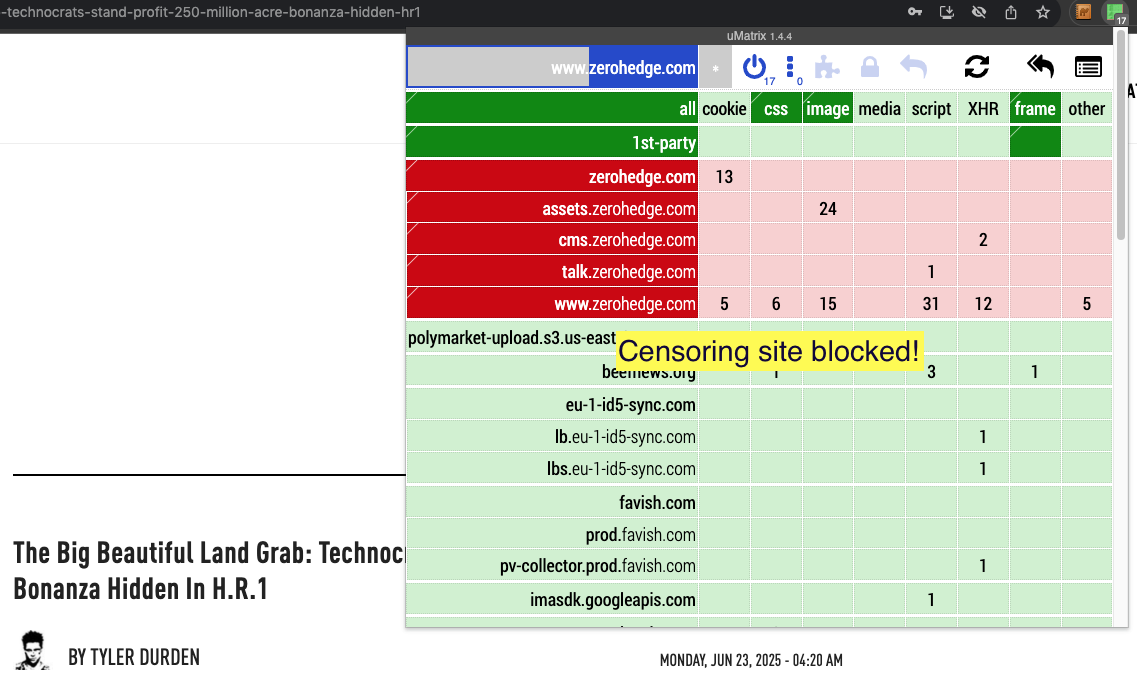Click the share icon in the address bar
This screenshot has width=1137, height=674.
pyautogui.click(x=1011, y=12)
